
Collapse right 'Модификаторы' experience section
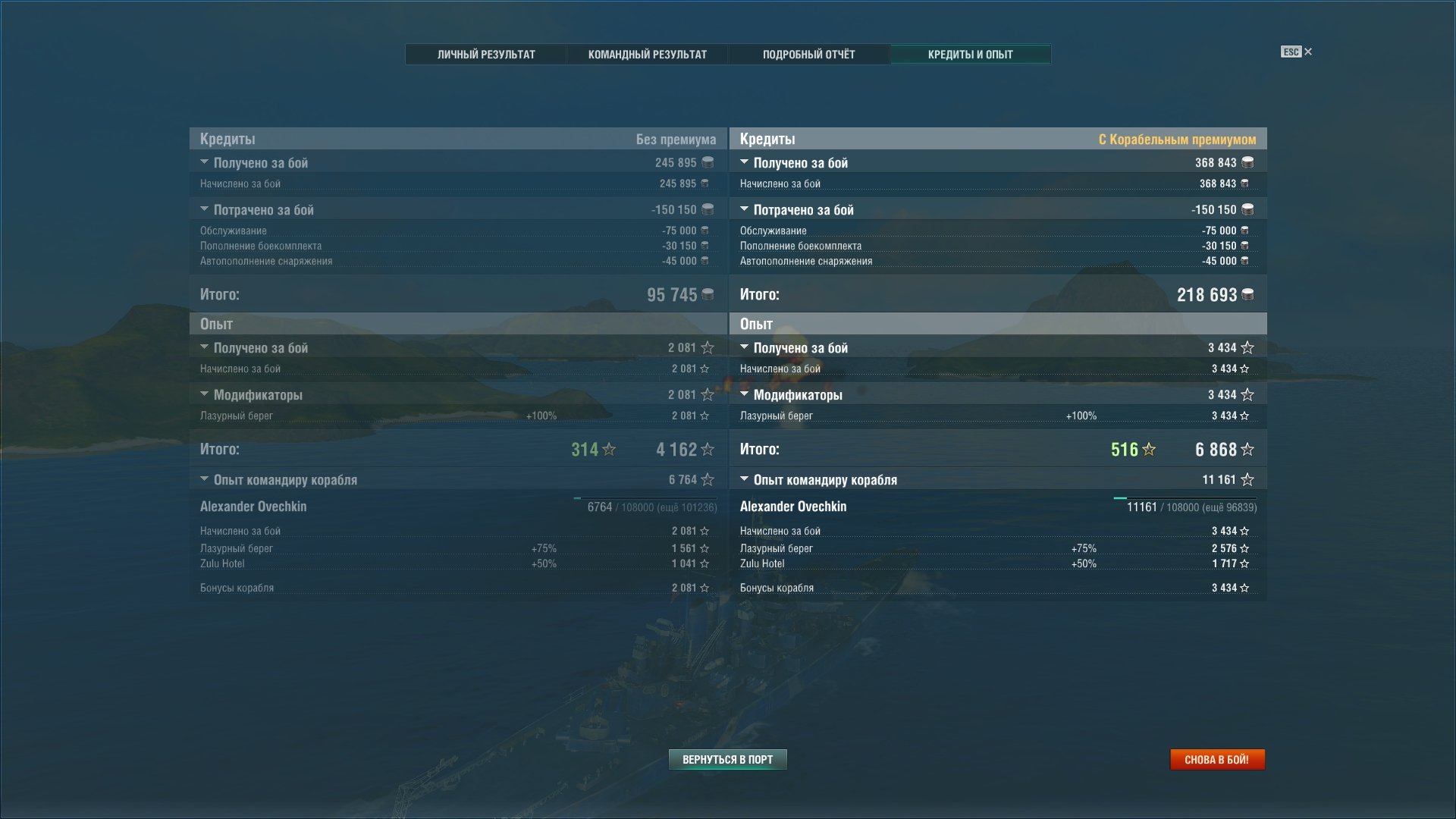pyautogui.click(x=744, y=394)
